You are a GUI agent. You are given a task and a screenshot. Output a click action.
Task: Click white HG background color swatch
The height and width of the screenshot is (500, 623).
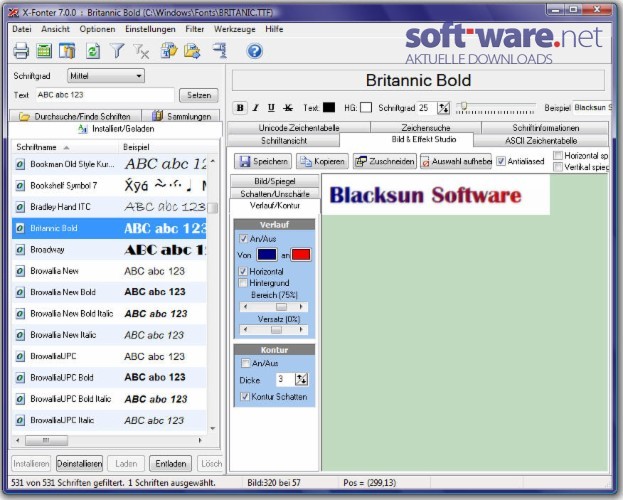pyautogui.click(x=366, y=107)
